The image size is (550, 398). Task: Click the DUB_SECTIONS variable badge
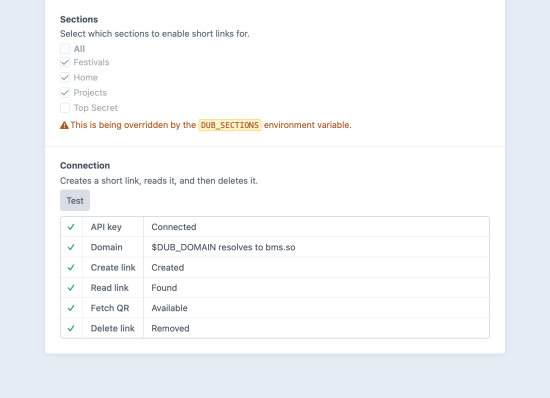230,125
